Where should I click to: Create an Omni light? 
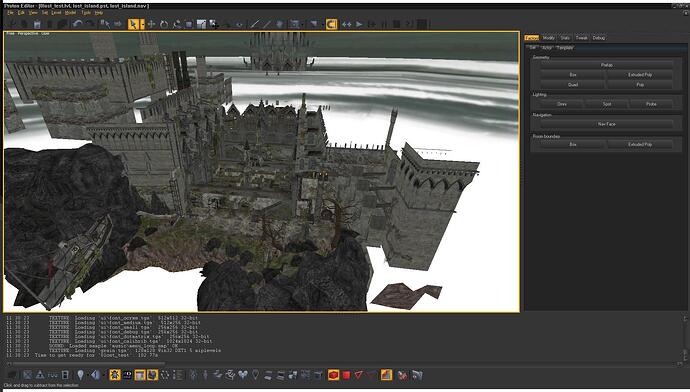coord(562,104)
